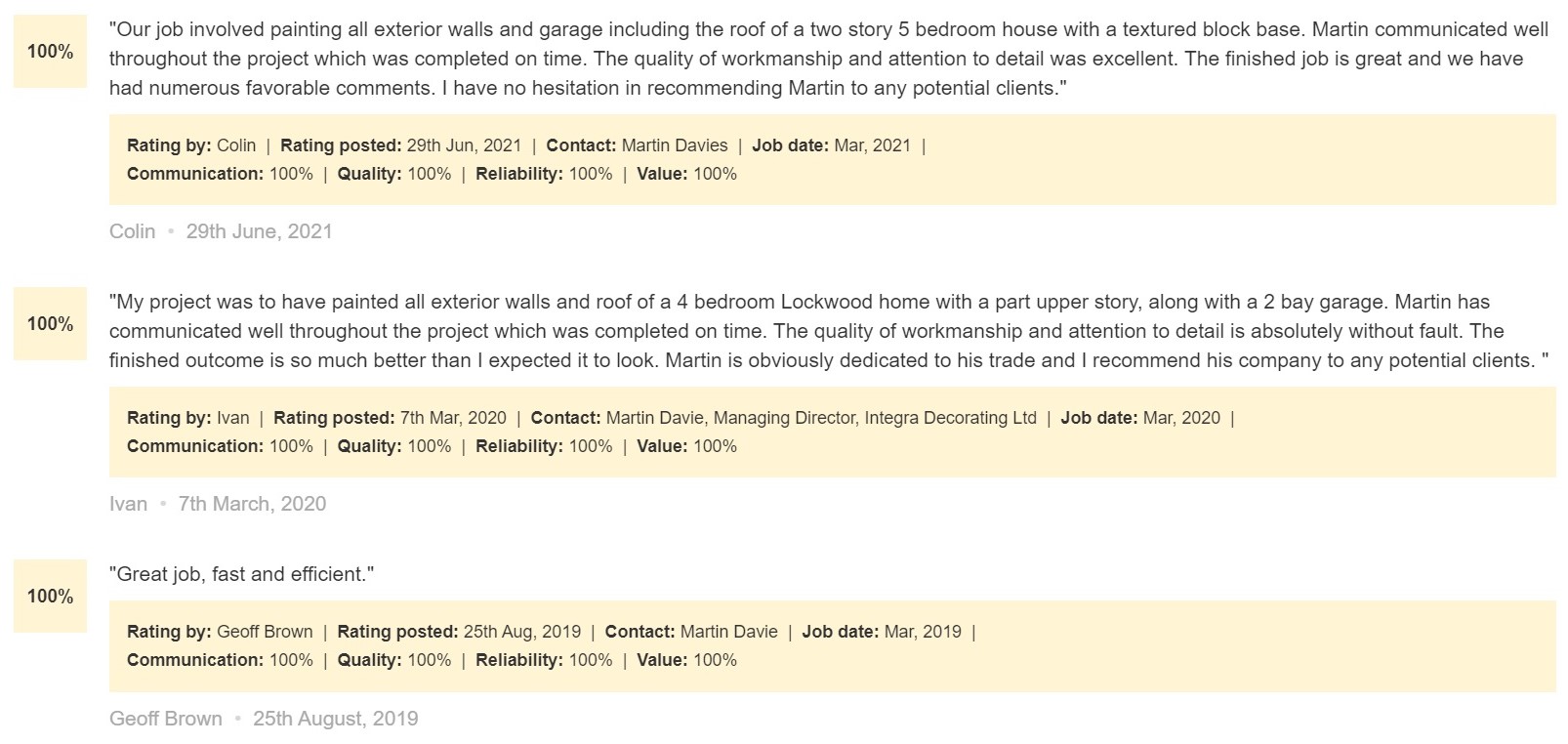Click the 100% badge beside Colin's review
Screen dimensions: 1568x744
50,52
